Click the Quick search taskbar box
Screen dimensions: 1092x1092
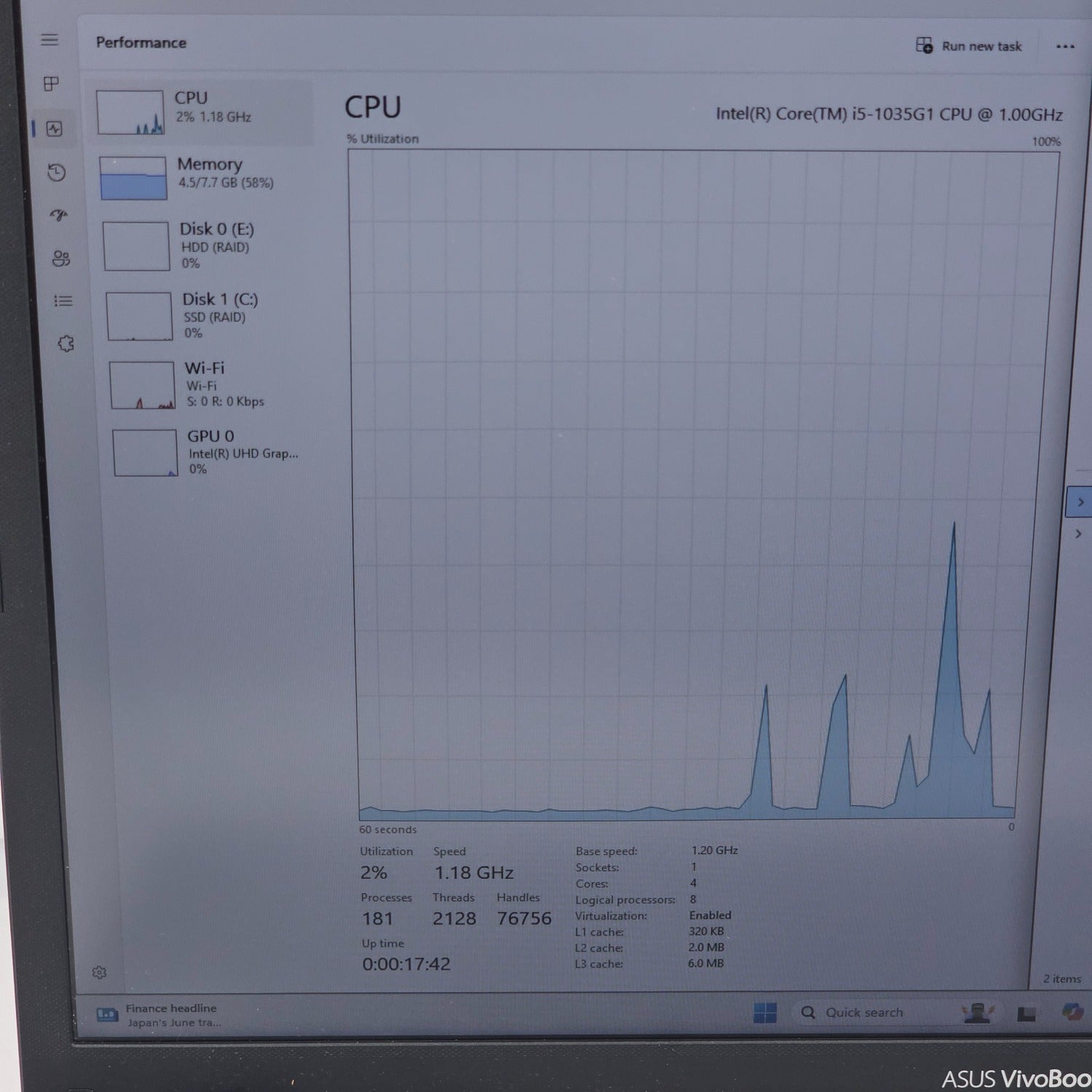pos(874,1013)
